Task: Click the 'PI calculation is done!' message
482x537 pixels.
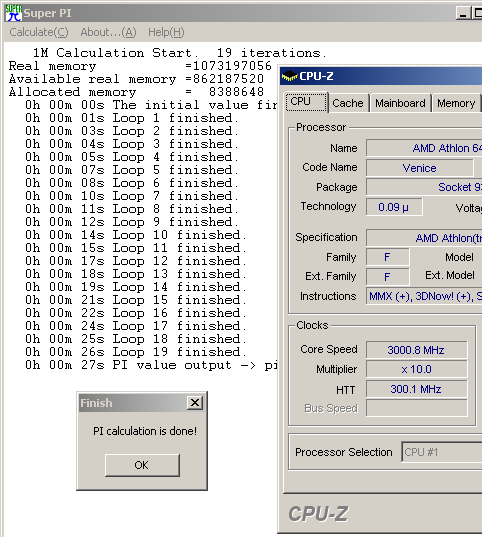Action: pos(145,431)
